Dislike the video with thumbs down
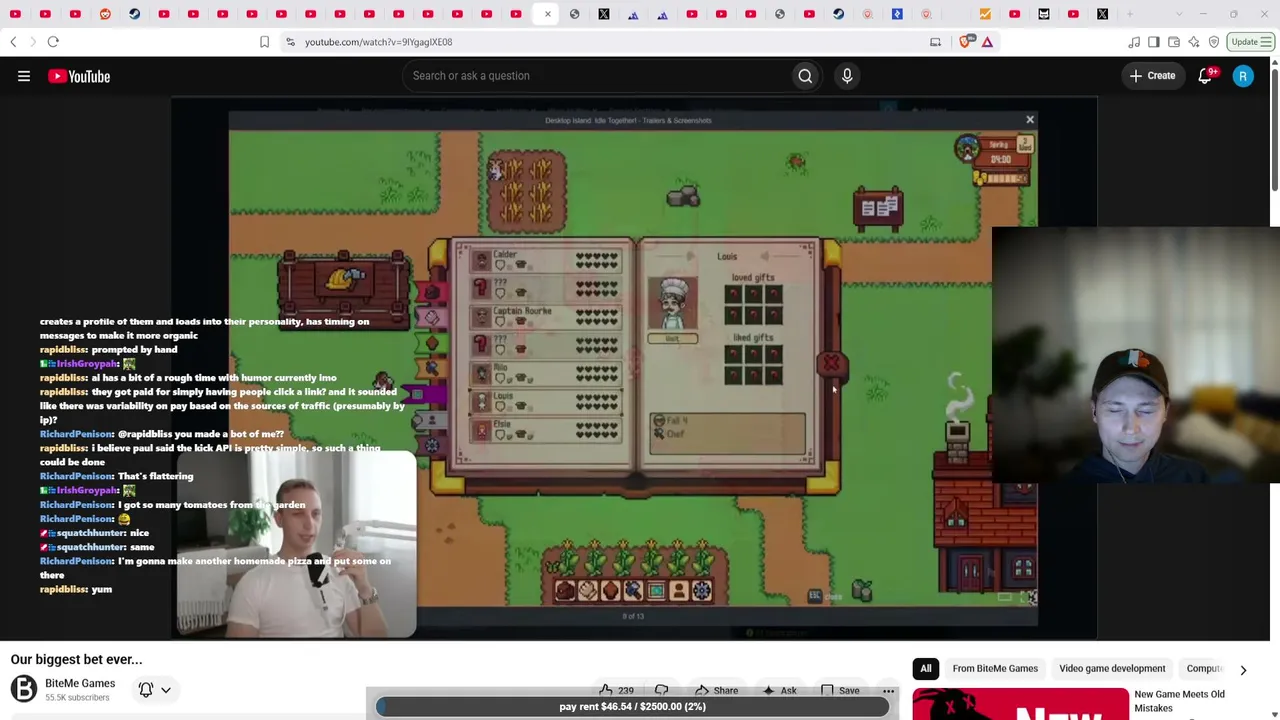1280x720 pixels. [x=662, y=690]
